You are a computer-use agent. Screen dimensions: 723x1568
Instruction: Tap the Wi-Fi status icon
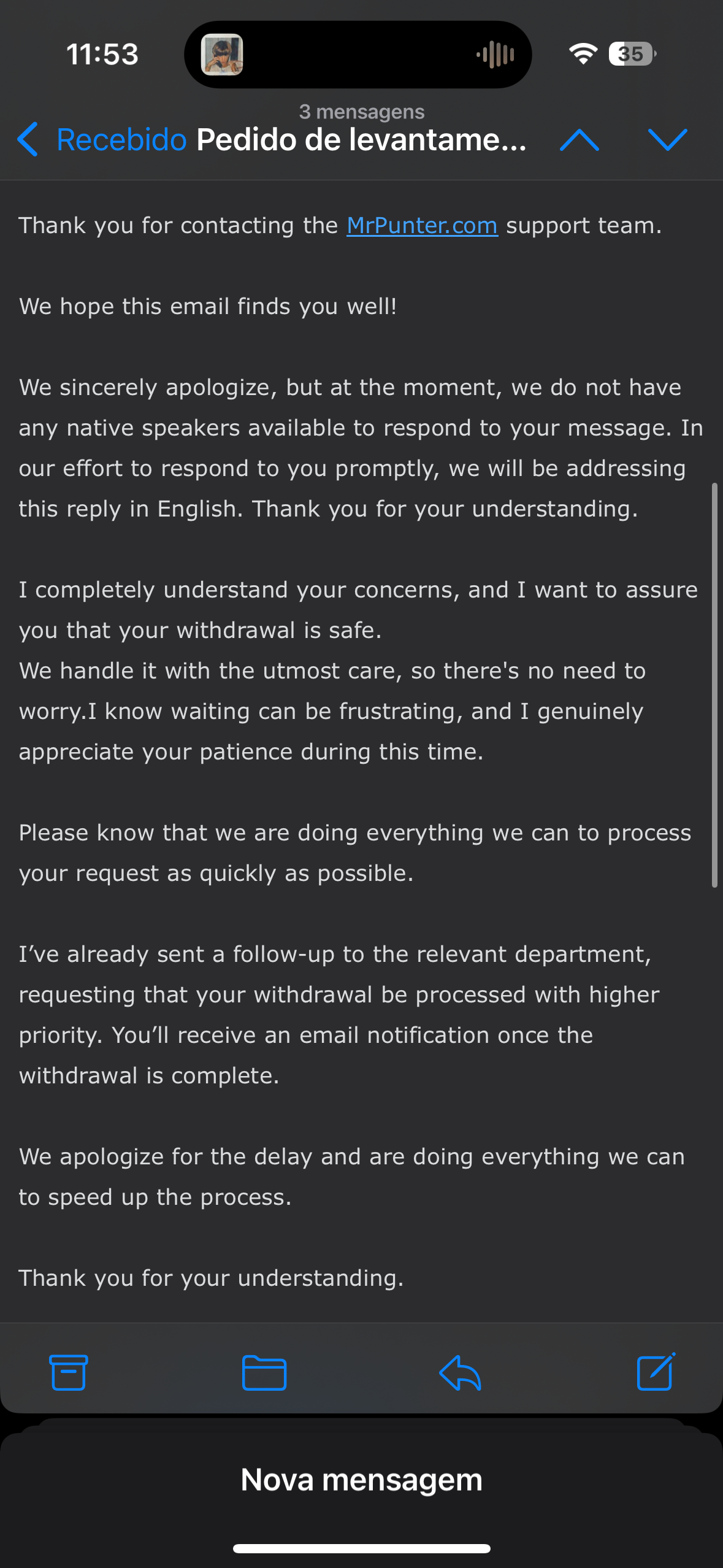(x=583, y=54)
